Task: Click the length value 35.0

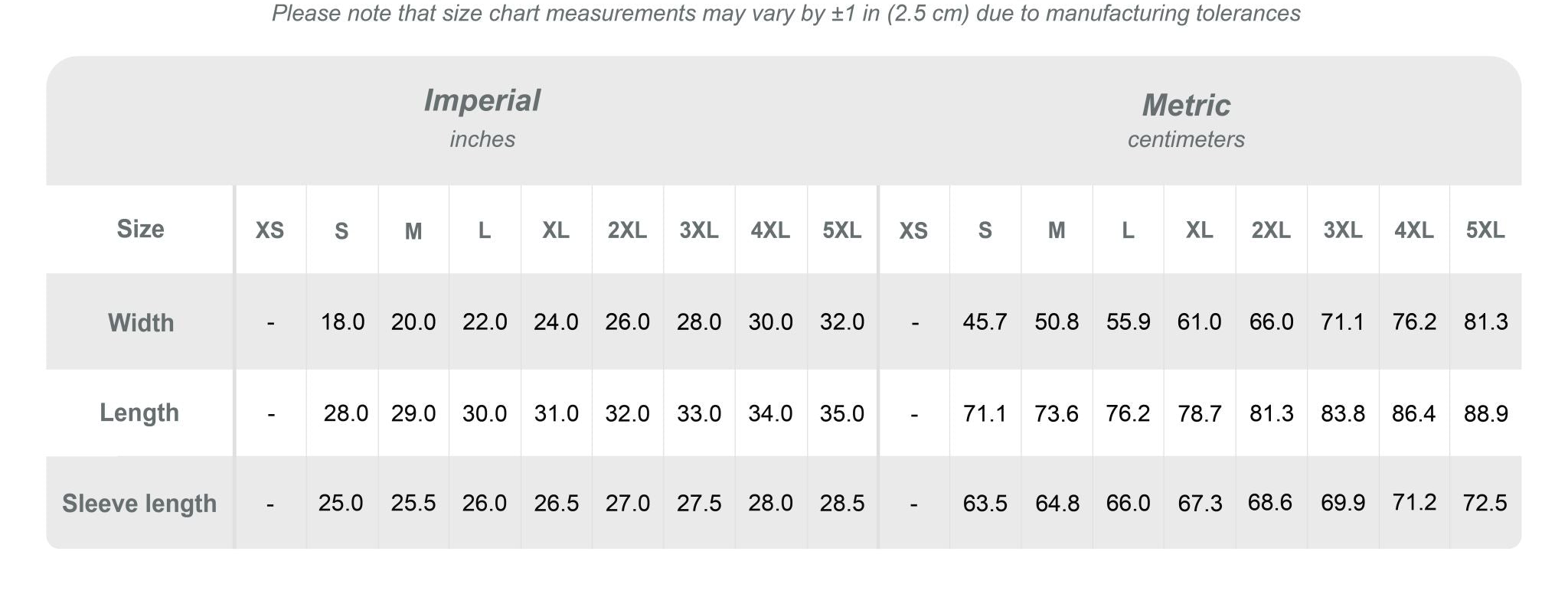Action: [x=842, y=413]
